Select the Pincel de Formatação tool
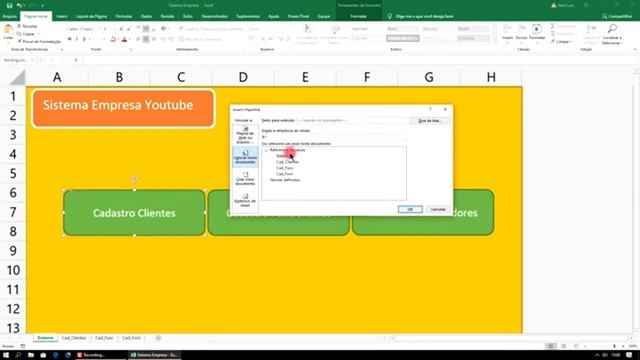 point(39,41)
